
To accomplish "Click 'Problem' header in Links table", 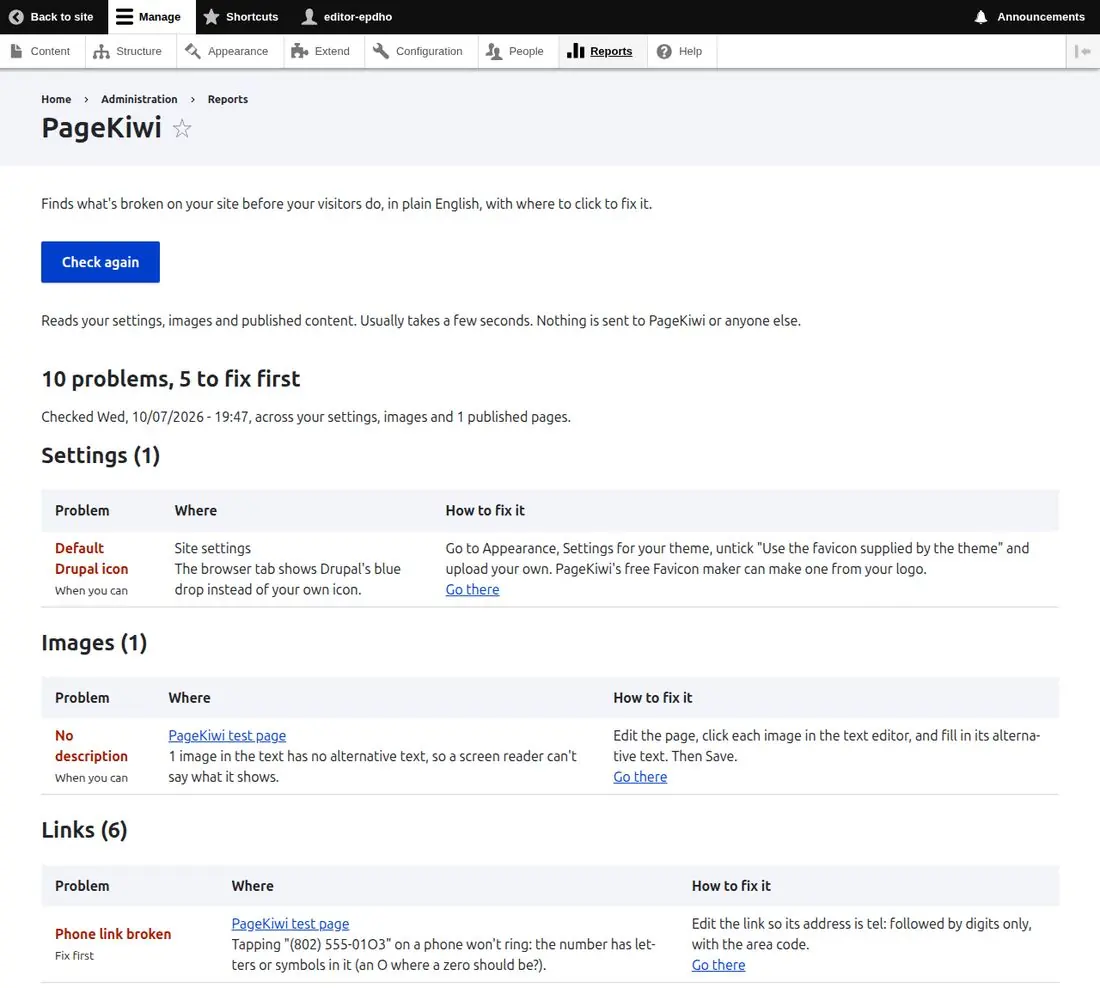I will pyautogui.click(x=82, y=886).
